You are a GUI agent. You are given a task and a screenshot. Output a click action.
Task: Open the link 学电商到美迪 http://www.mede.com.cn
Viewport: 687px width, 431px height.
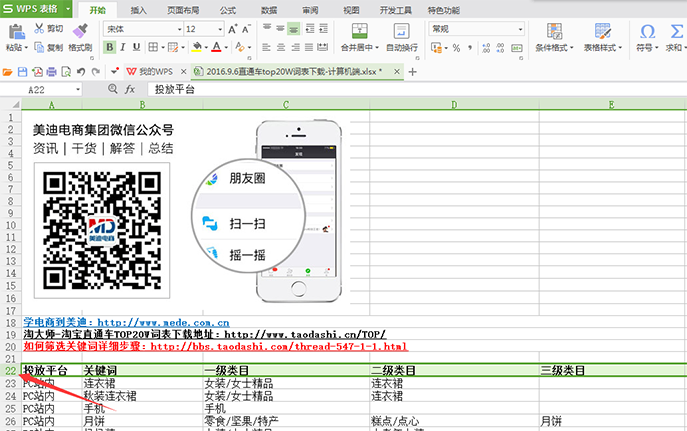coord(126,322)
